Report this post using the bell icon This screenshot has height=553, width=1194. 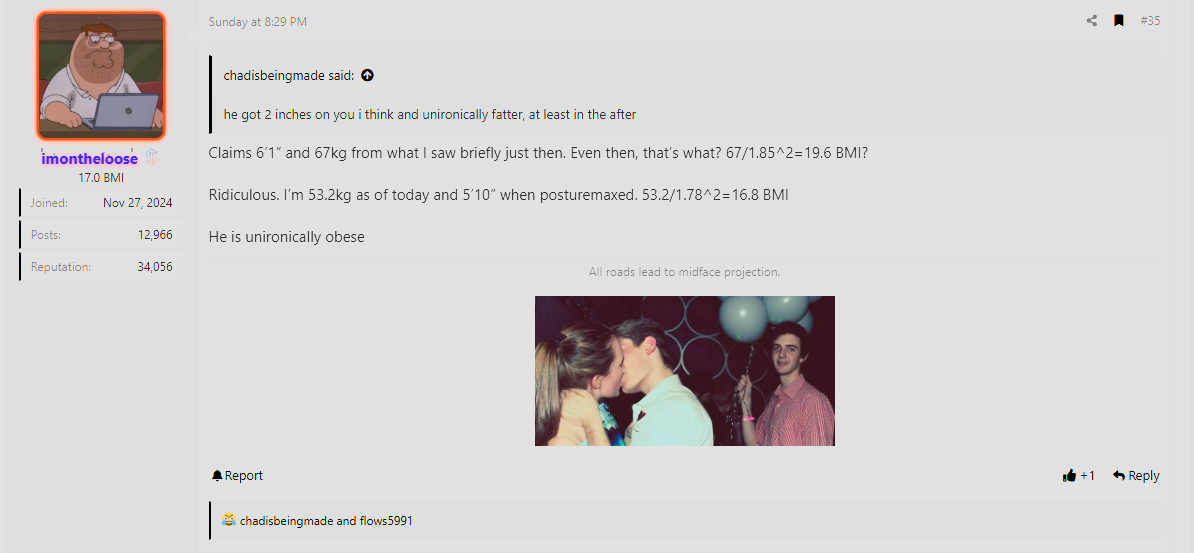(x=238, y=475)
